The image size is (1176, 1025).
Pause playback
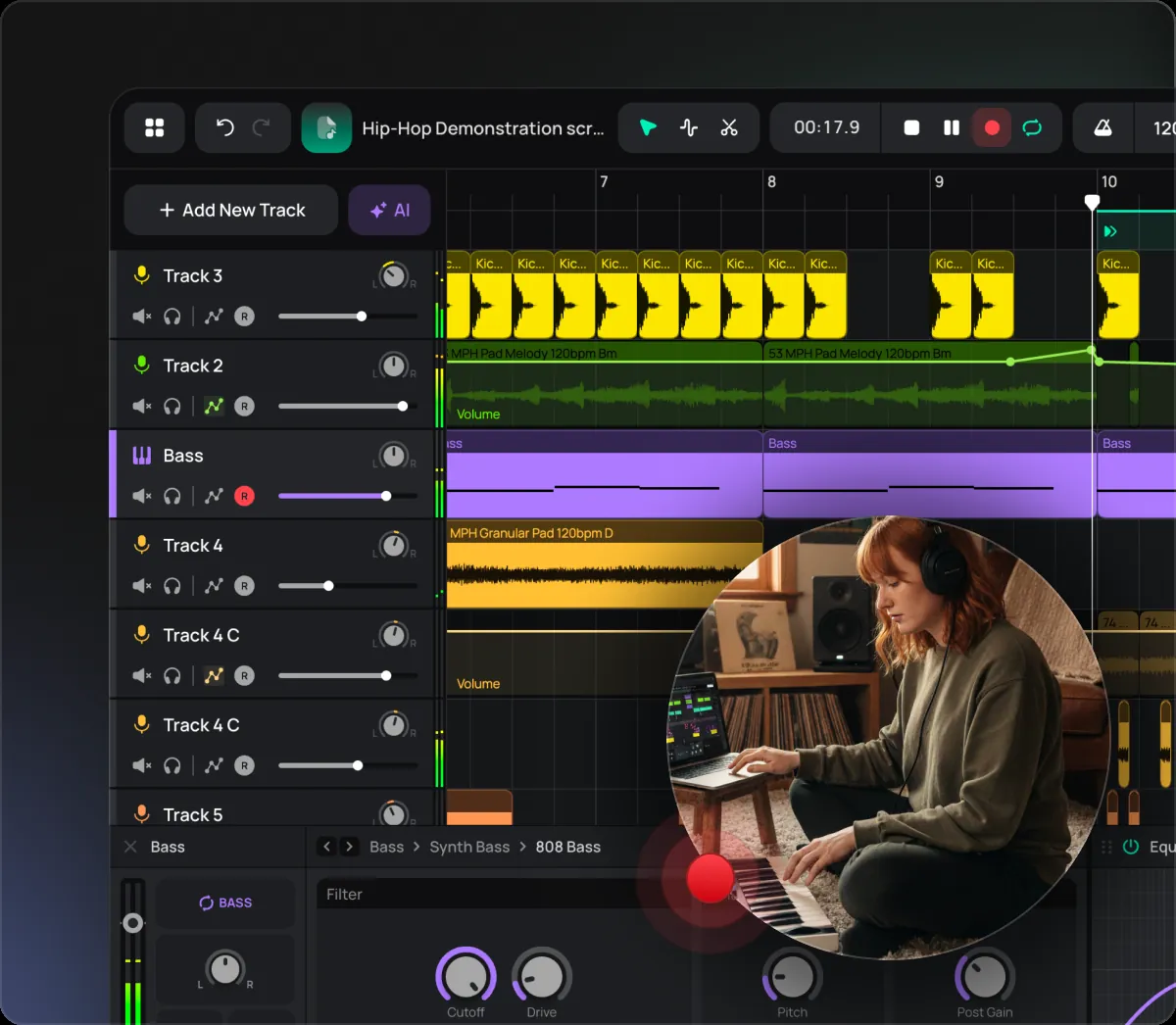point(952,127)
